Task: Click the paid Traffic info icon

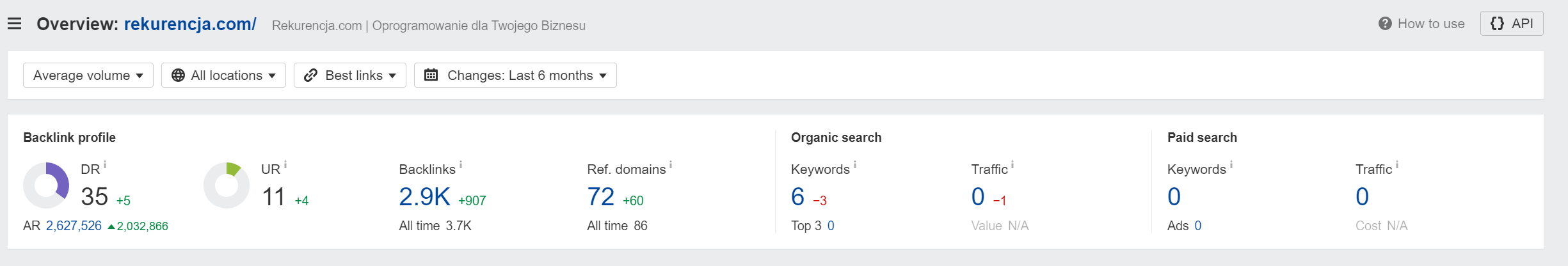Action: [x=1397, y=165]
